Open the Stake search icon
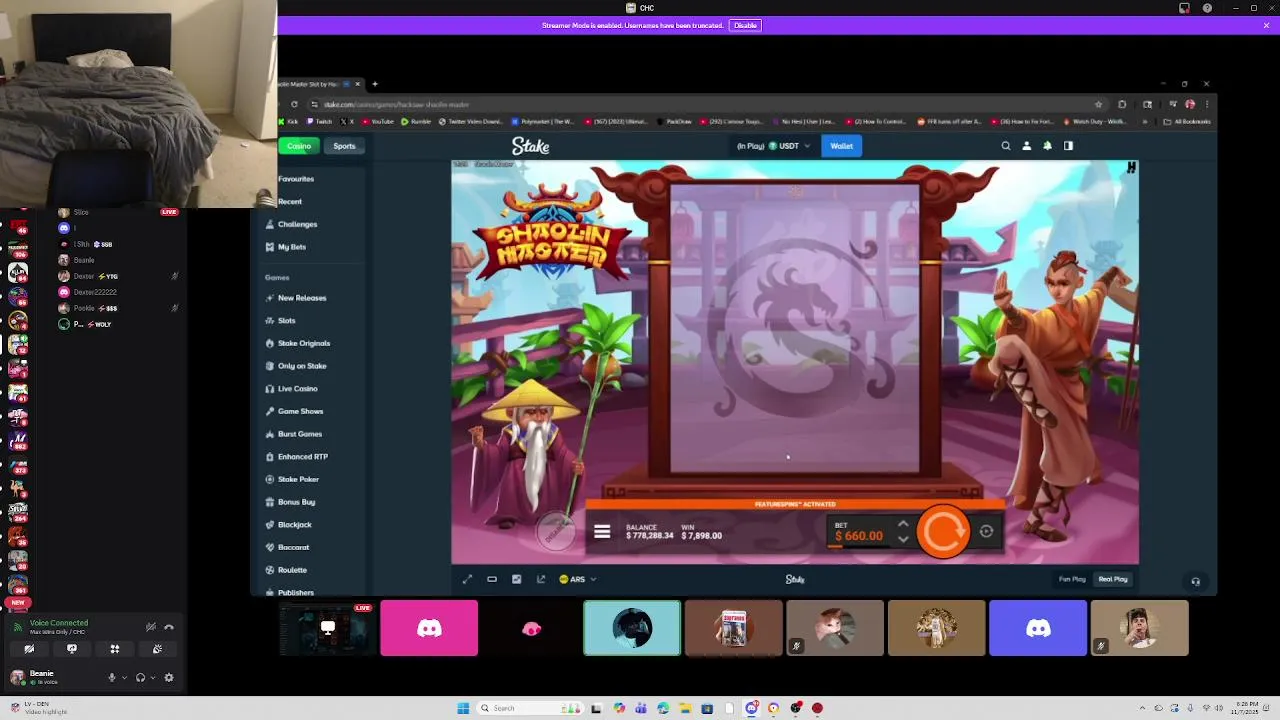Screen dimensions: 1280x720 (x=1006, y=146)
